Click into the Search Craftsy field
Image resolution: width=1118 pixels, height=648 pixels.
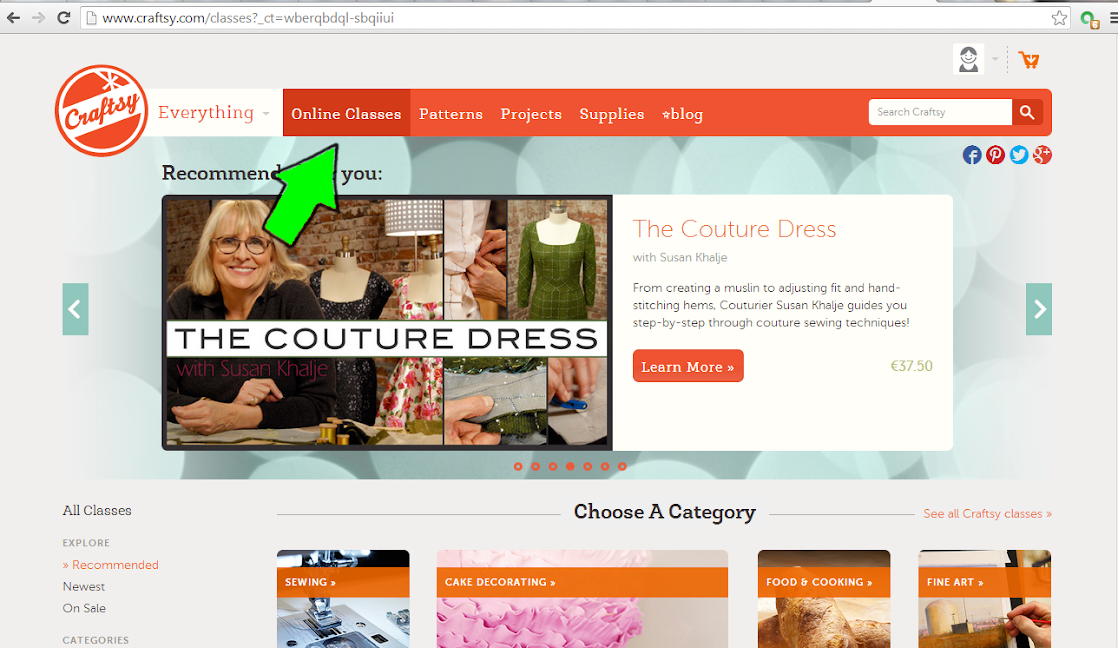[940, 112]
